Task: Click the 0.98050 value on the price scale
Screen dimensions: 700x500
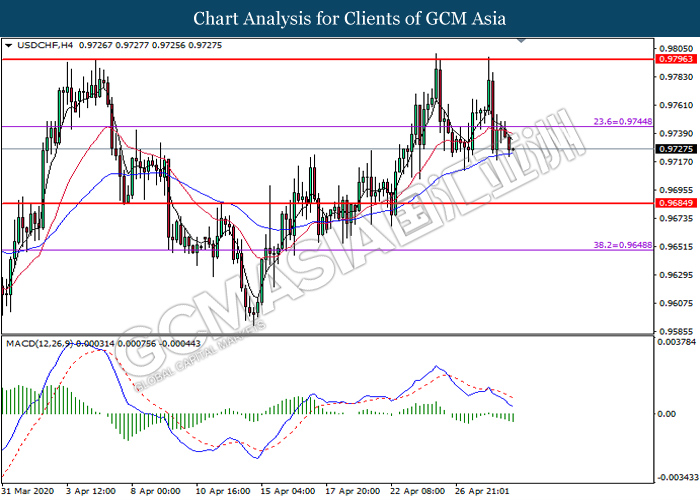Action: (675, 48)
